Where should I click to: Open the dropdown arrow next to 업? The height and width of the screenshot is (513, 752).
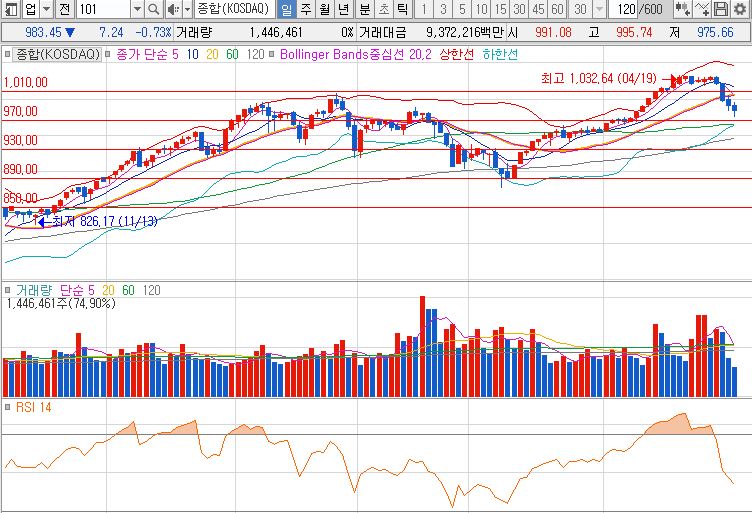point(47,9)
